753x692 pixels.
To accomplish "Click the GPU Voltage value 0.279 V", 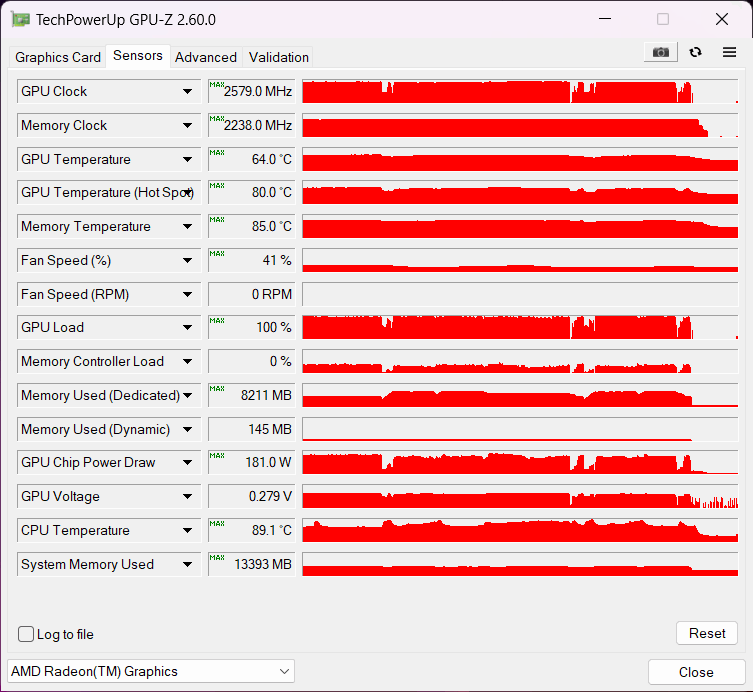I will pos(252,497).
